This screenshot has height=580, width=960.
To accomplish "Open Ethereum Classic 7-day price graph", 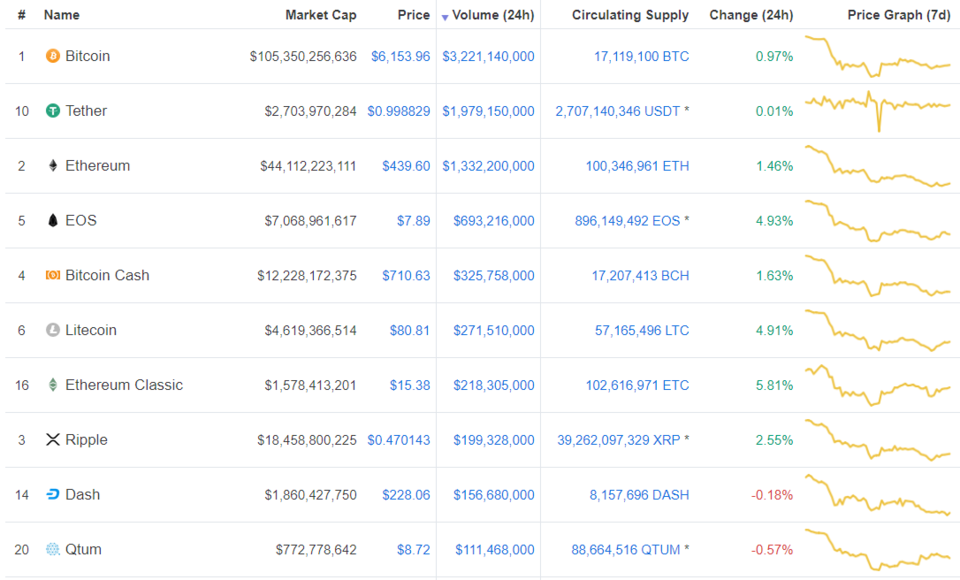I will 877,385.
